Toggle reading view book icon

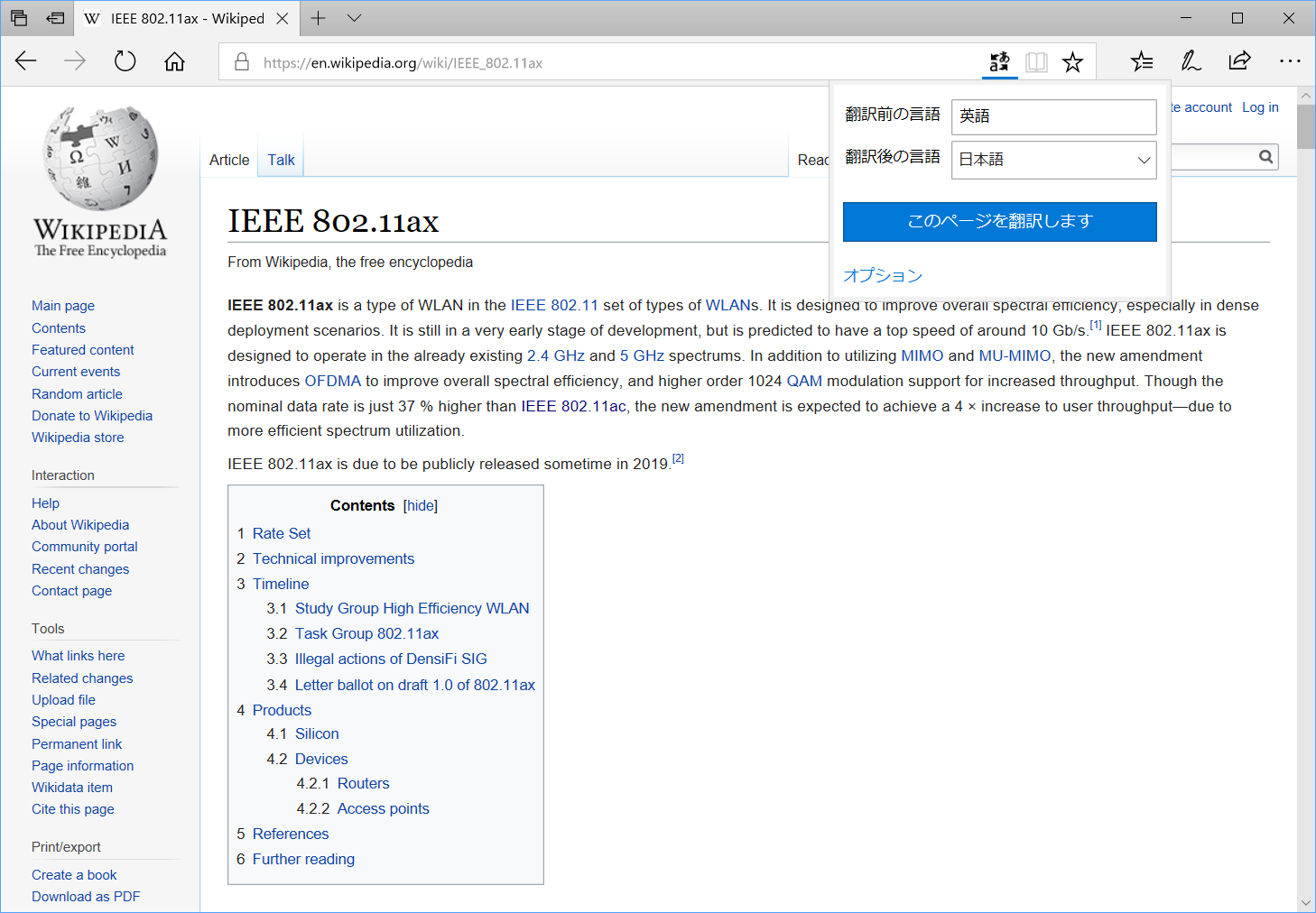click(1036, 62)
